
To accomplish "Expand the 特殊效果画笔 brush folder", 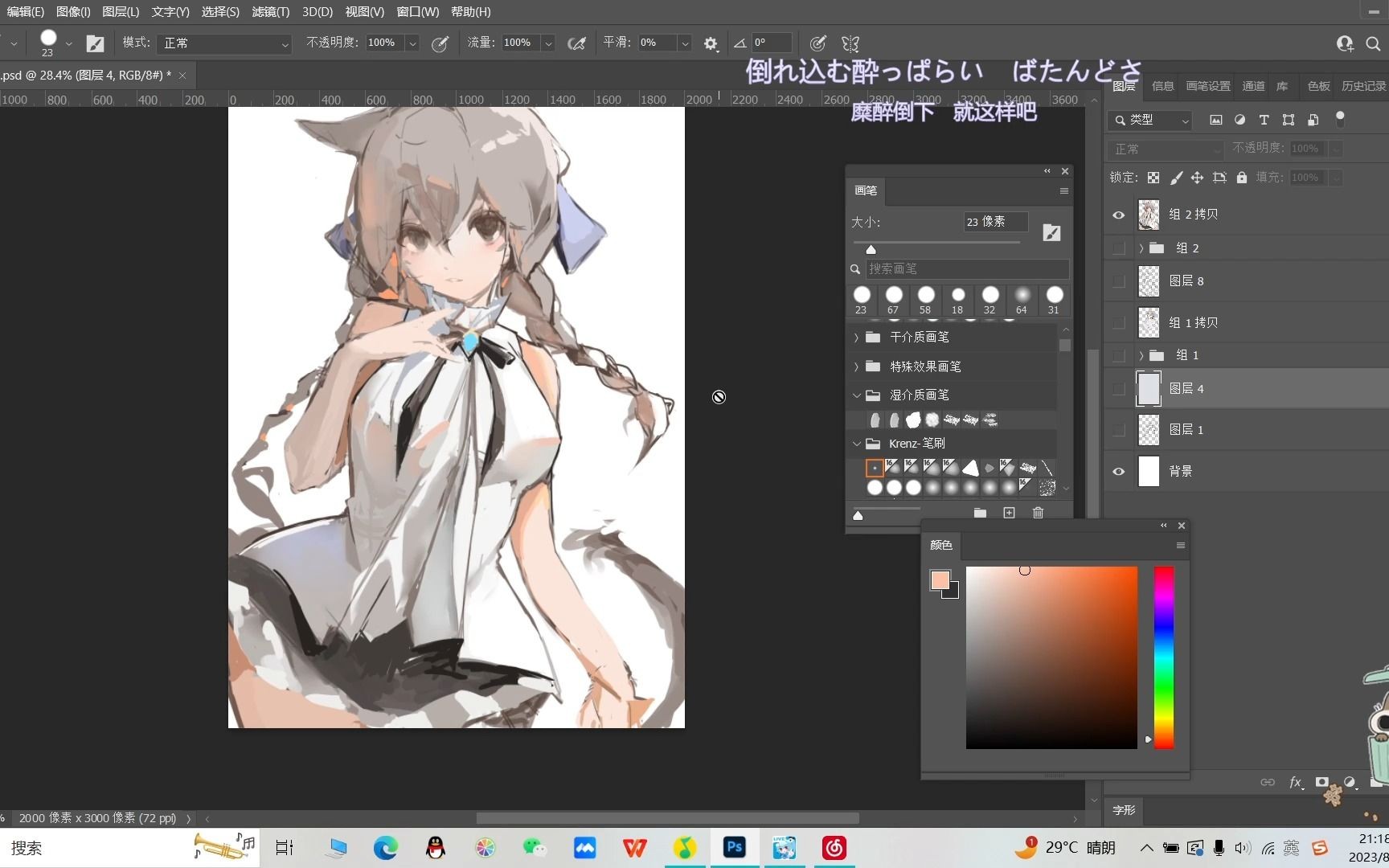I will [856, 366].
